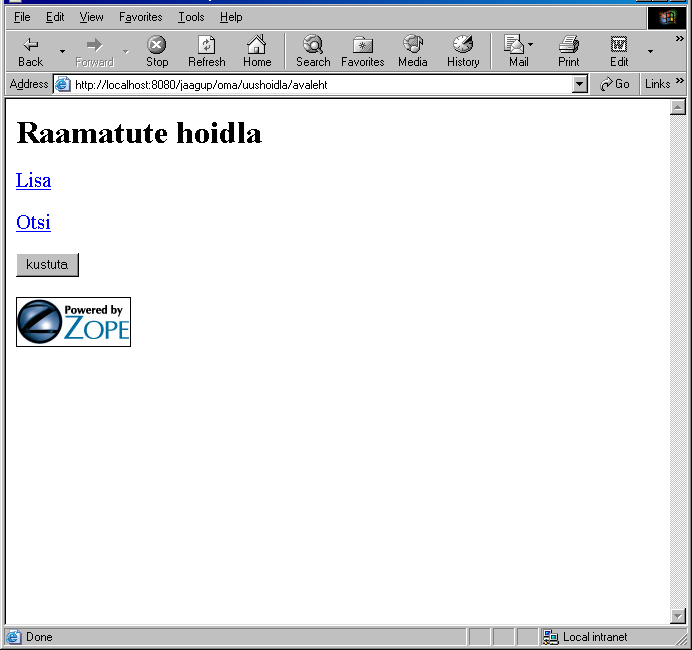Image resolution: width=692 pixels, height=650 pixels.
Task: Open the Forward history dropdown arrow
Action: click(126, 51)
